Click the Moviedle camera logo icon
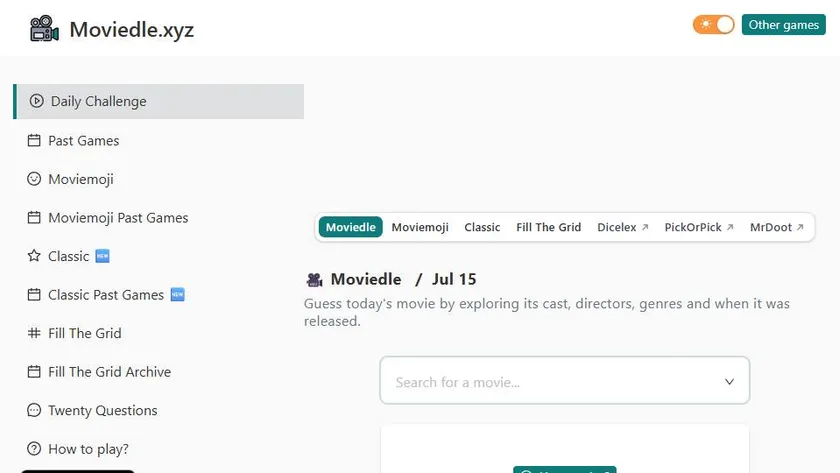Image resolution: width=840 pixels, height=473 pixels. pos(44,28)
